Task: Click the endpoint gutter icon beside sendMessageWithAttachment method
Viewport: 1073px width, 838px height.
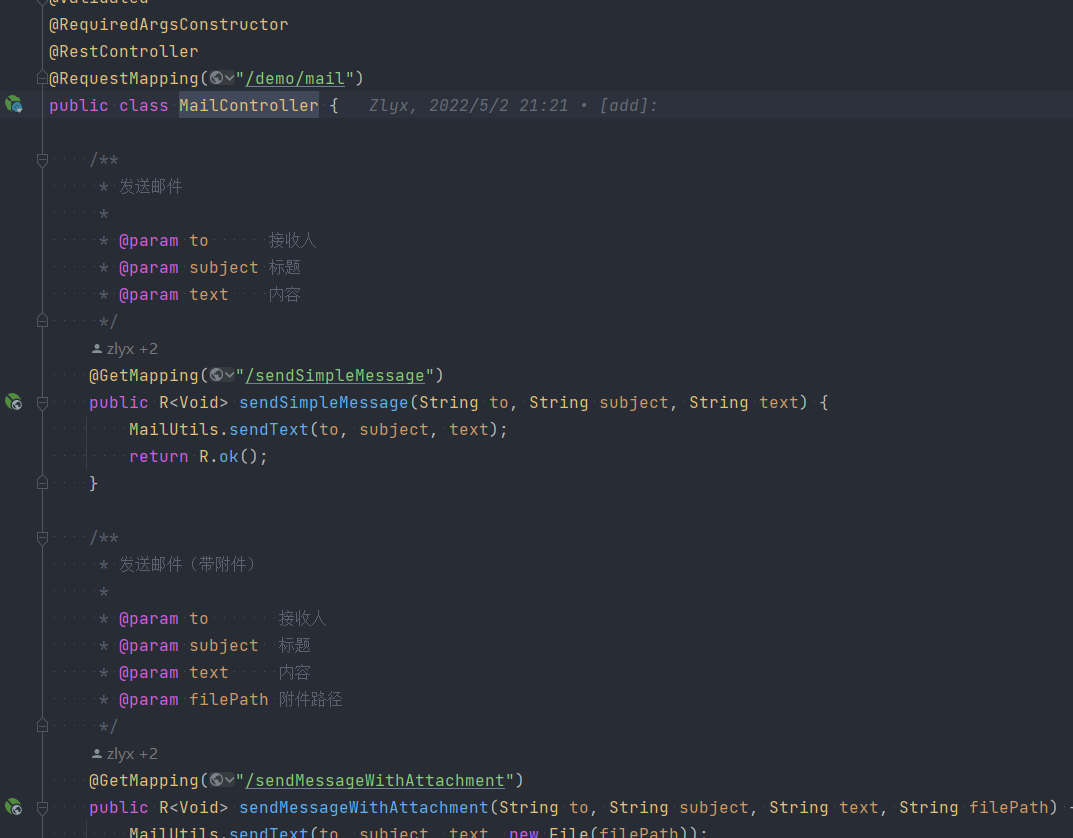Action: pyautogui.click(x=14, y=807)
